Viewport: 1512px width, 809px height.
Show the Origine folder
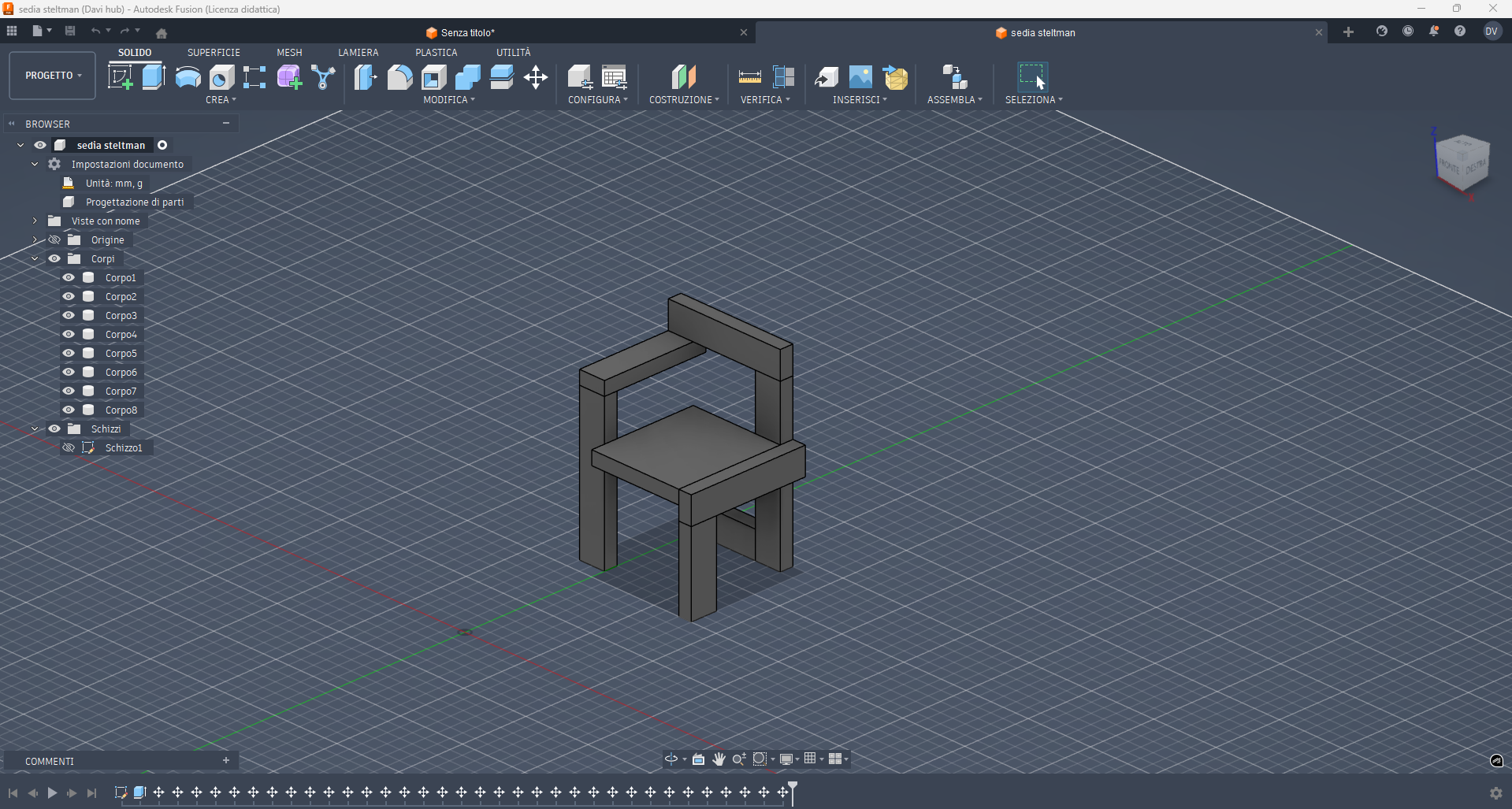pos(54,239)
